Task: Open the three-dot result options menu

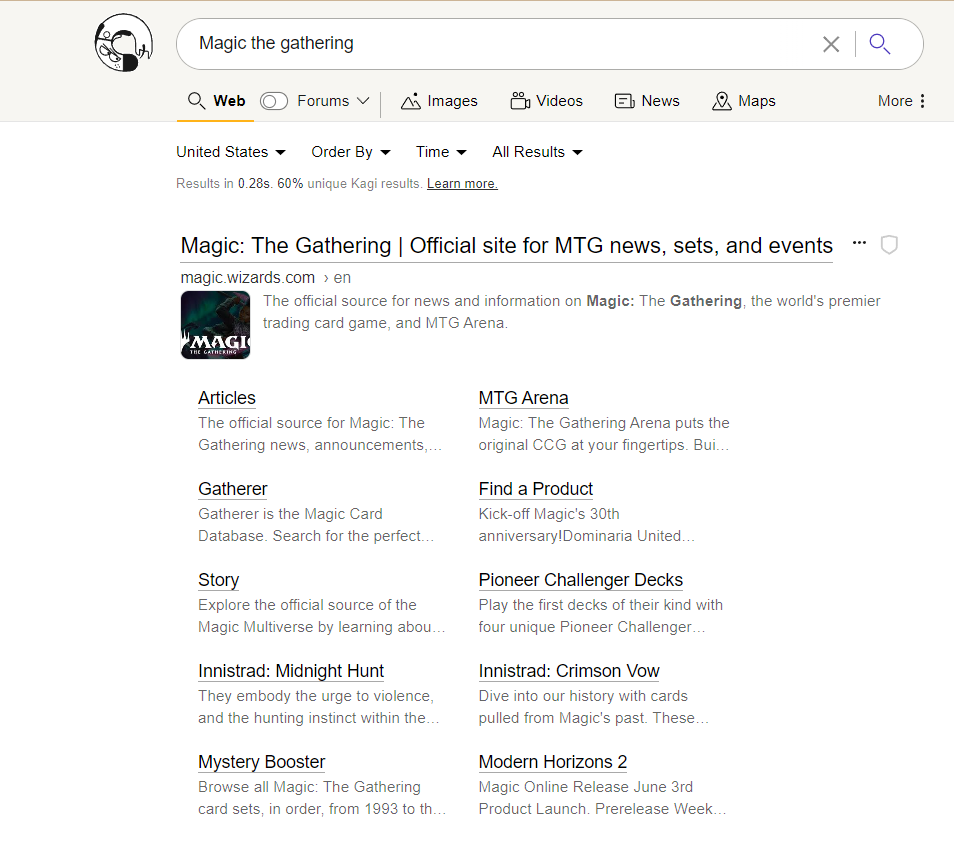Action: (x=859, y=243)
